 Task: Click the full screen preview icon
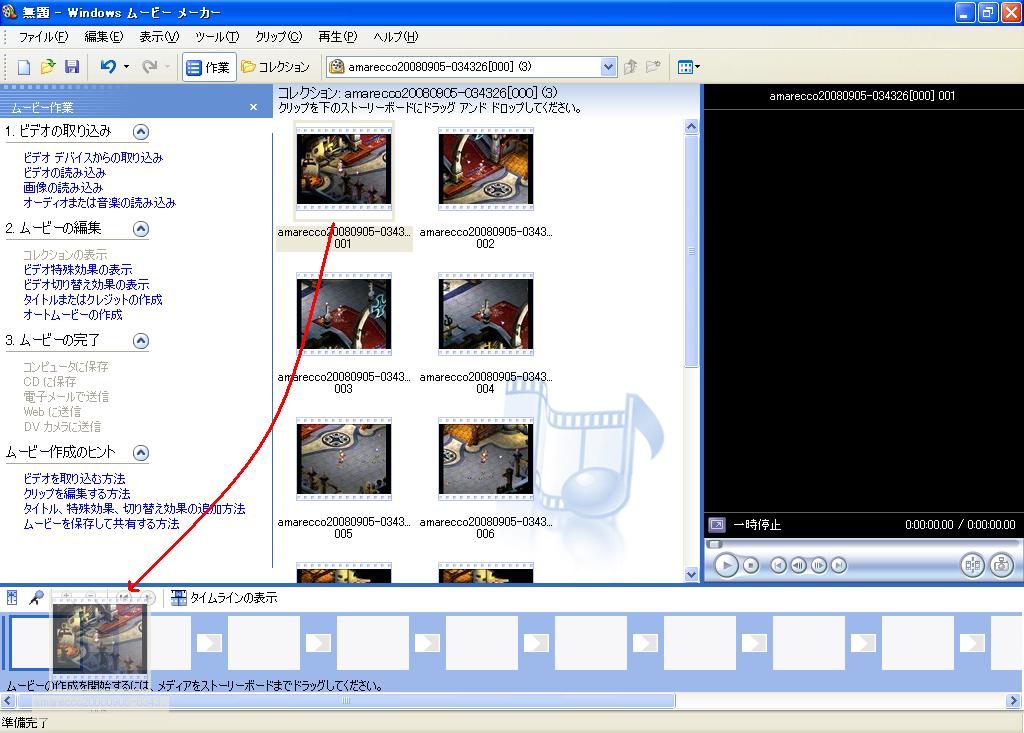point(717,525)
